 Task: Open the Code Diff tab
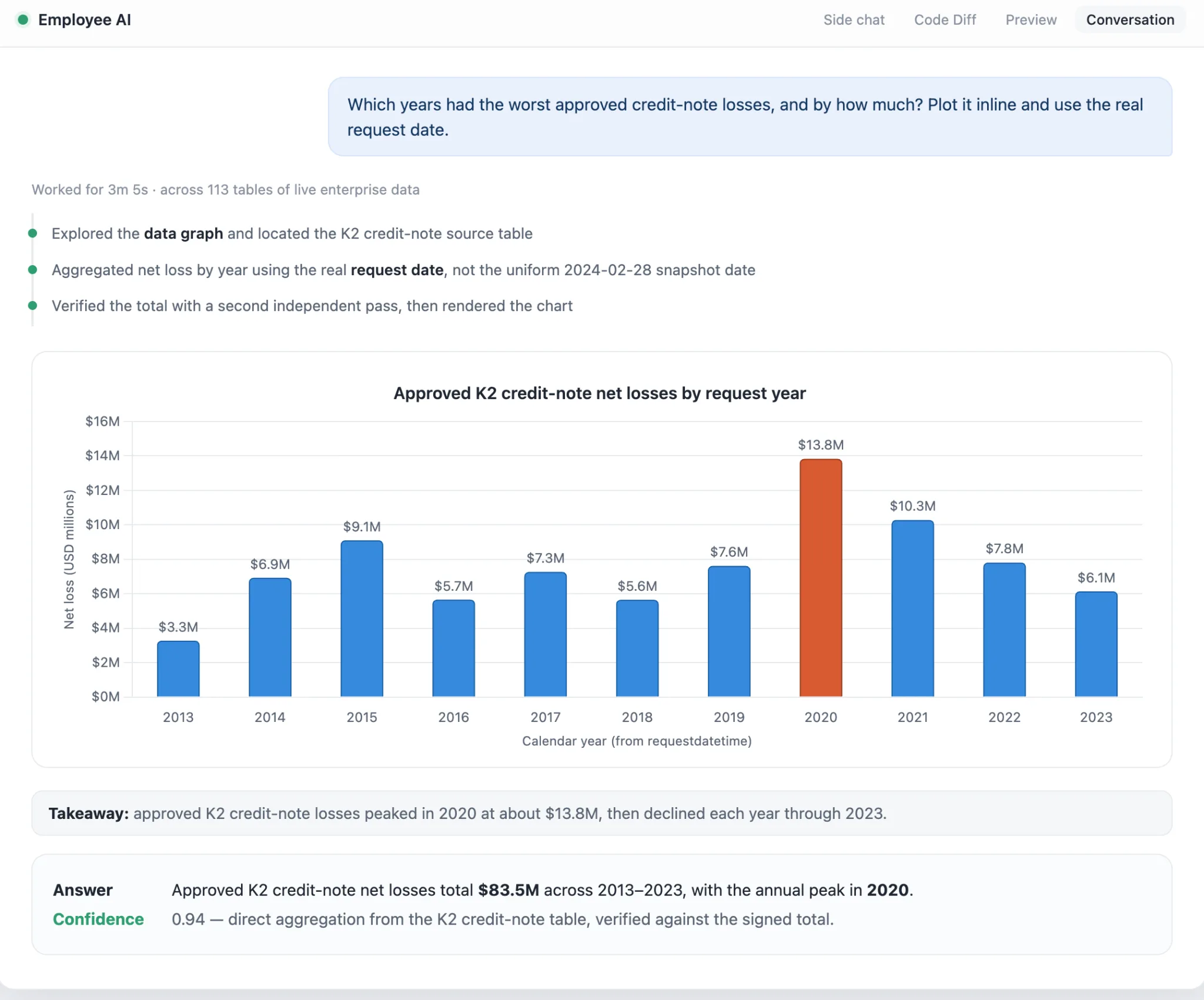click(945, 20)
